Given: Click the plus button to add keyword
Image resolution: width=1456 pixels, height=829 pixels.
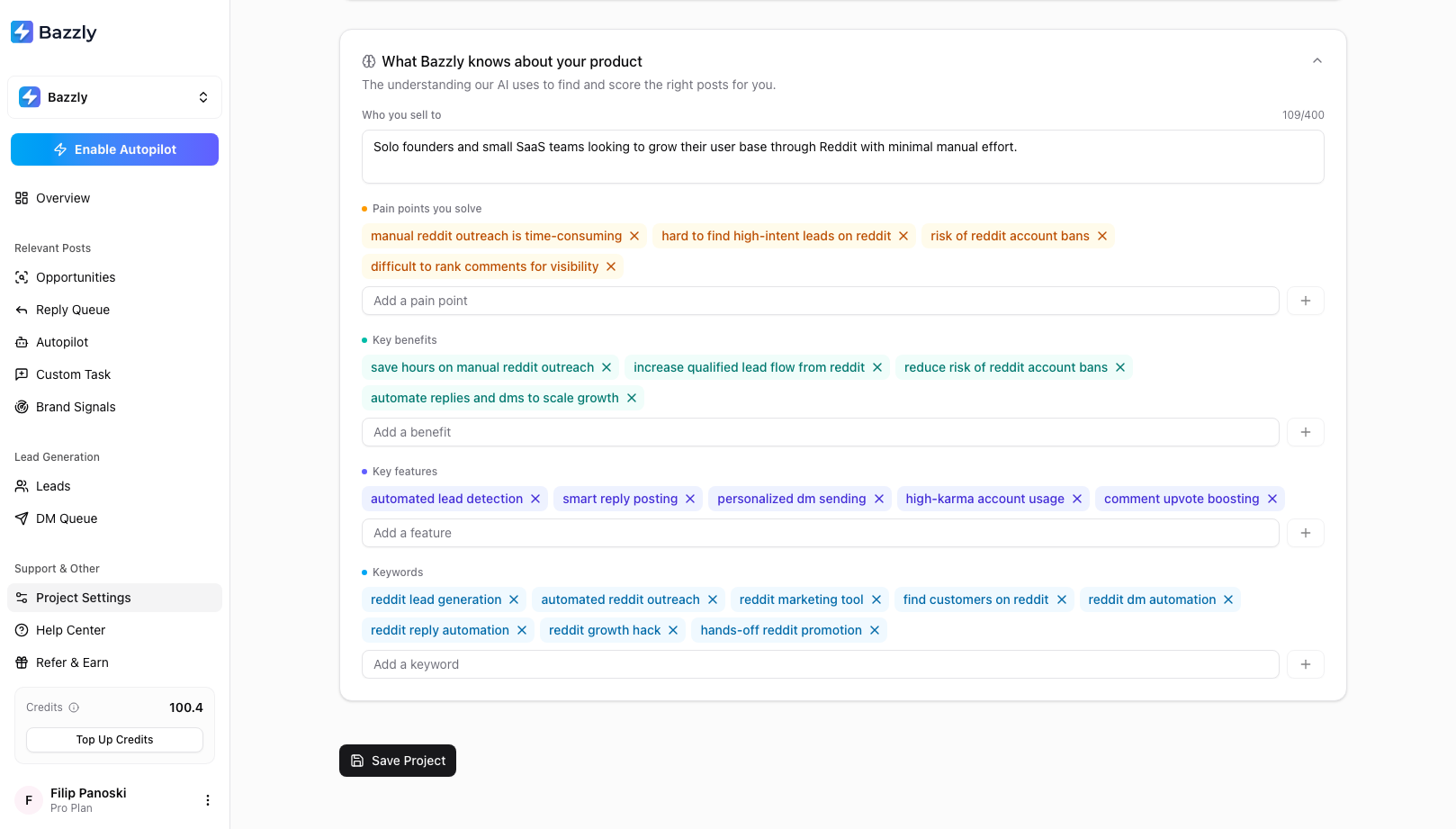Looking at the screenshot, I should coord(1306,664).
